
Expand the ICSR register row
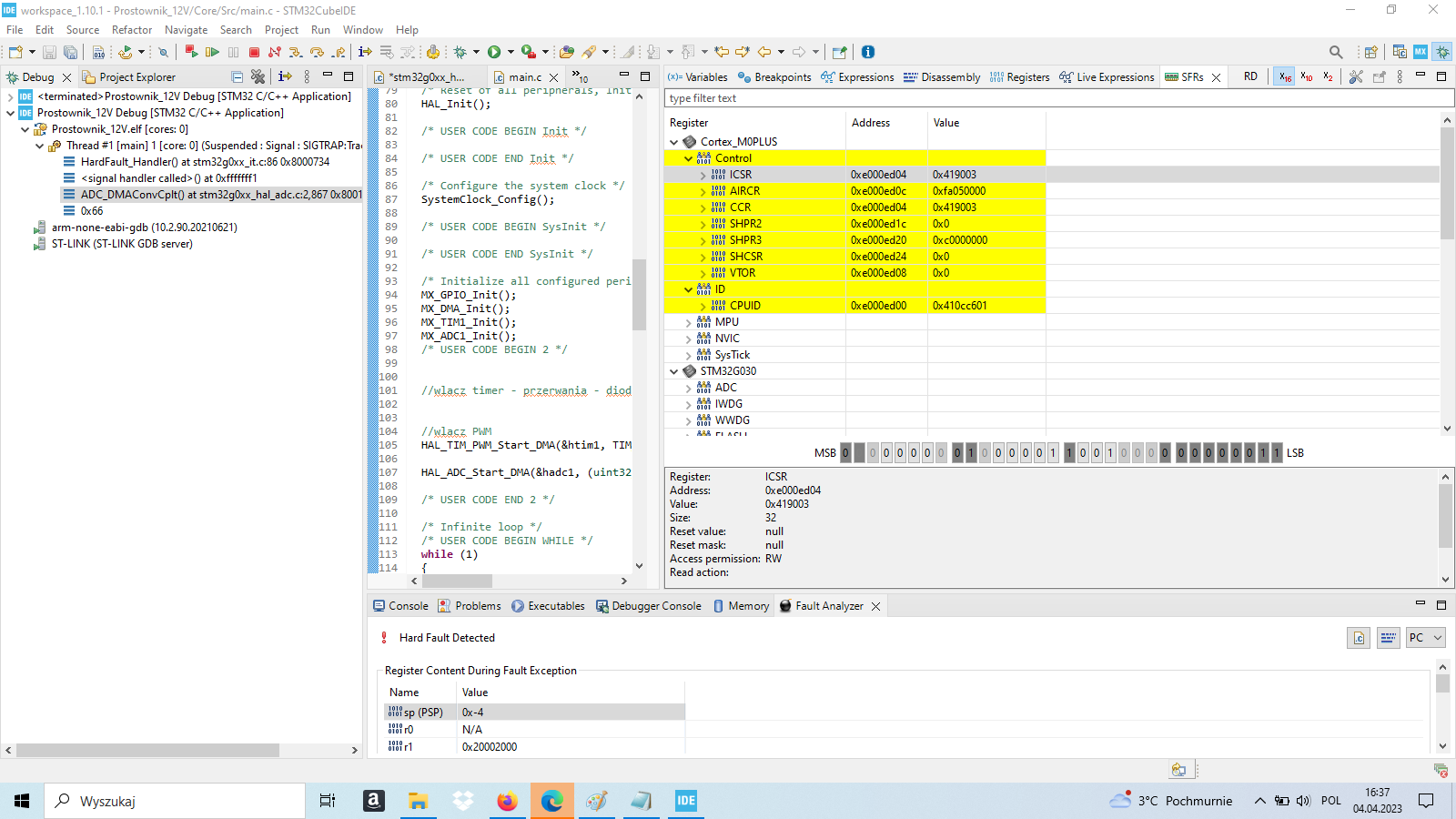tap(703, 175)
